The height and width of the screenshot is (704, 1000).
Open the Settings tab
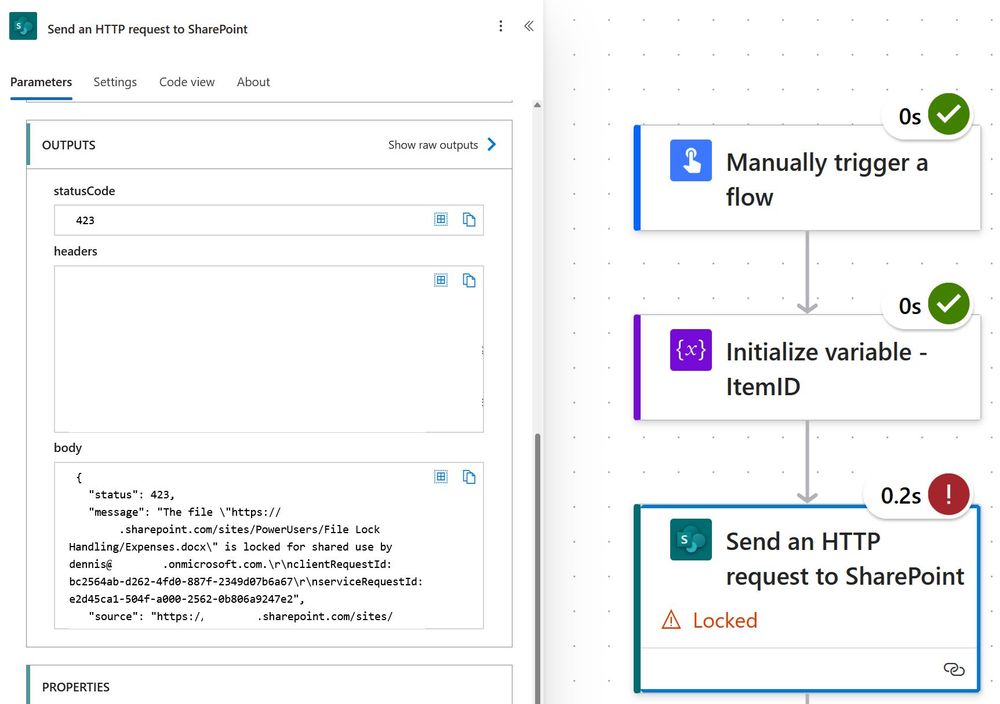(115, 82)
